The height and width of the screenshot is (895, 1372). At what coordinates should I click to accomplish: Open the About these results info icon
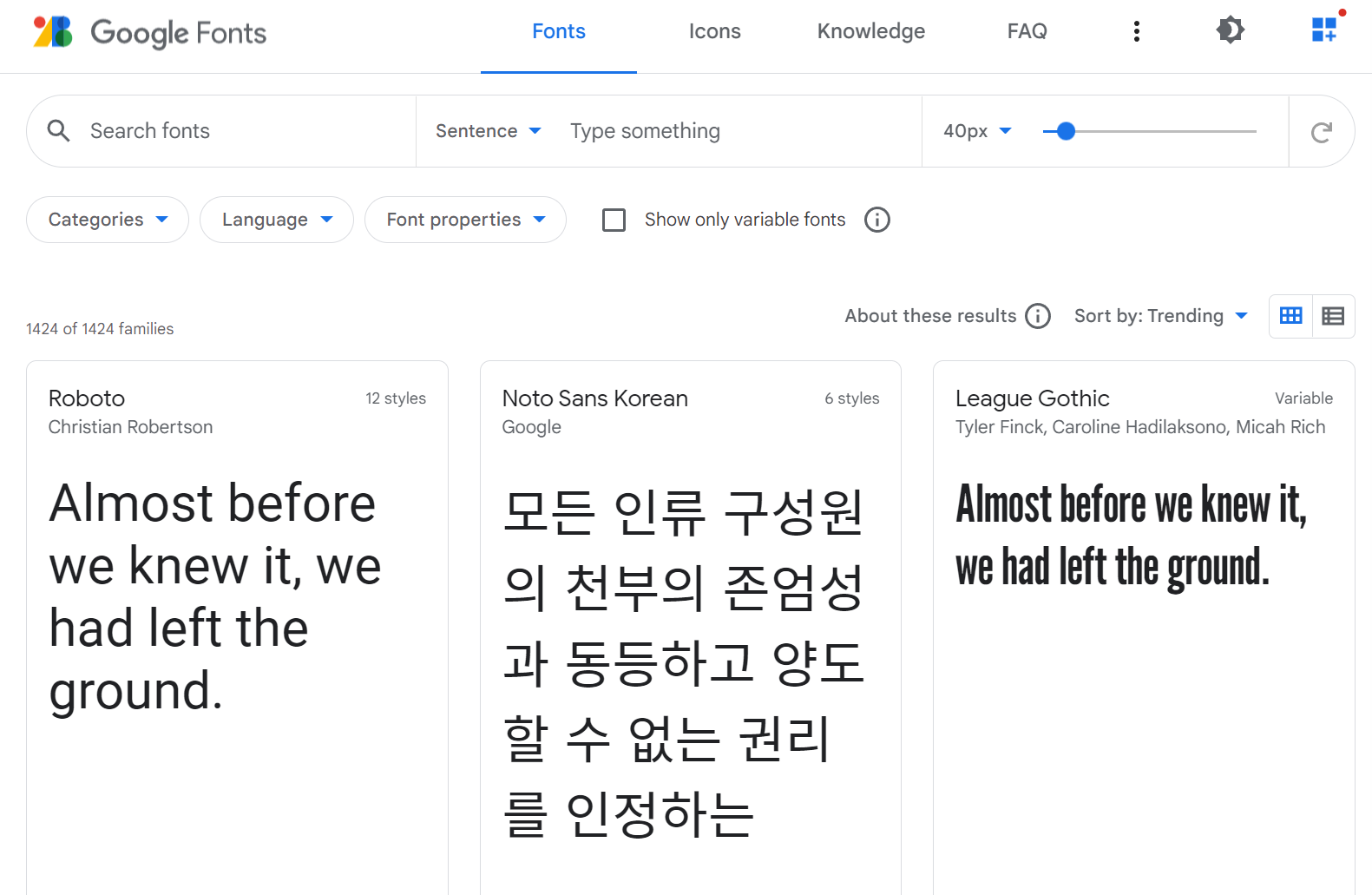pos(1038,316)
